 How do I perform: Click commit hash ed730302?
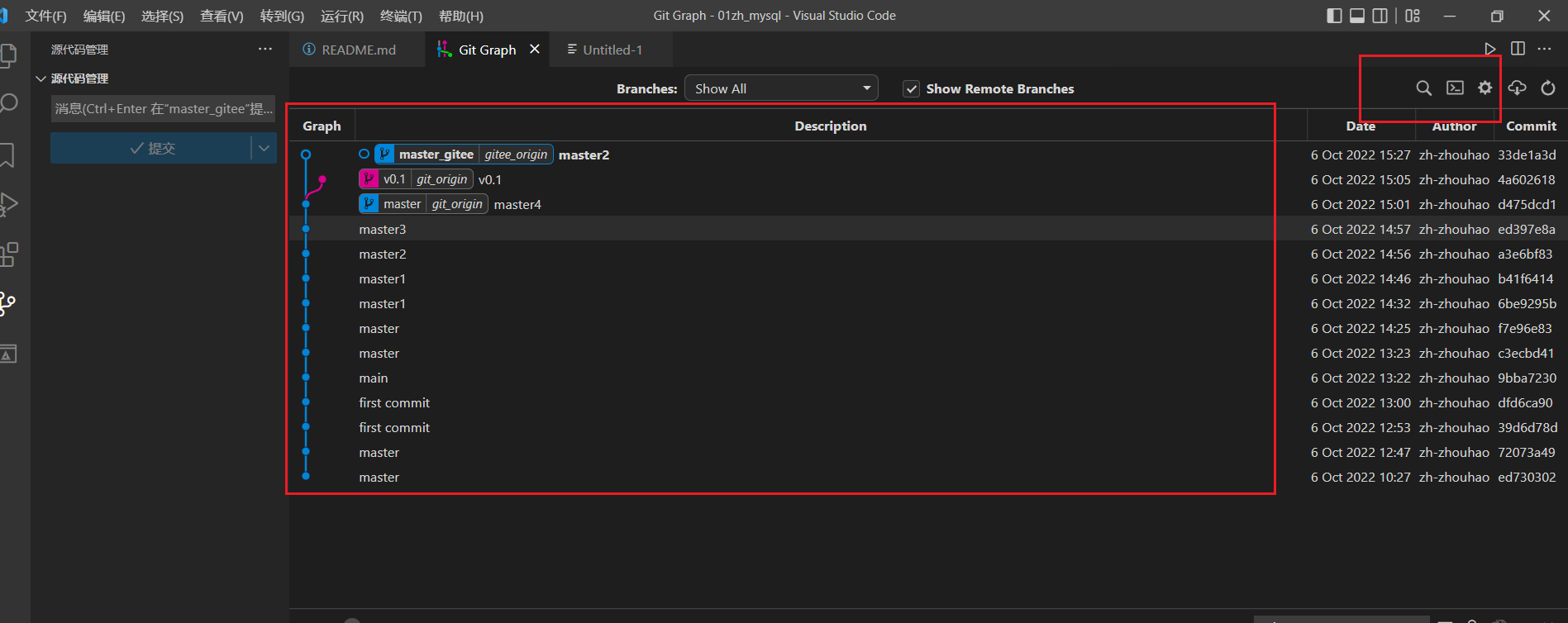point(1527,477)
